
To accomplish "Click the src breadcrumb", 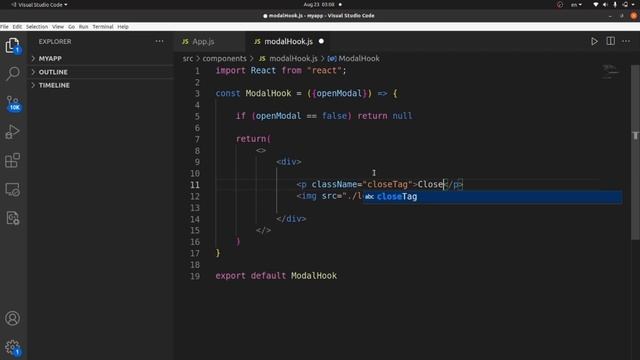I will (188, 58).
